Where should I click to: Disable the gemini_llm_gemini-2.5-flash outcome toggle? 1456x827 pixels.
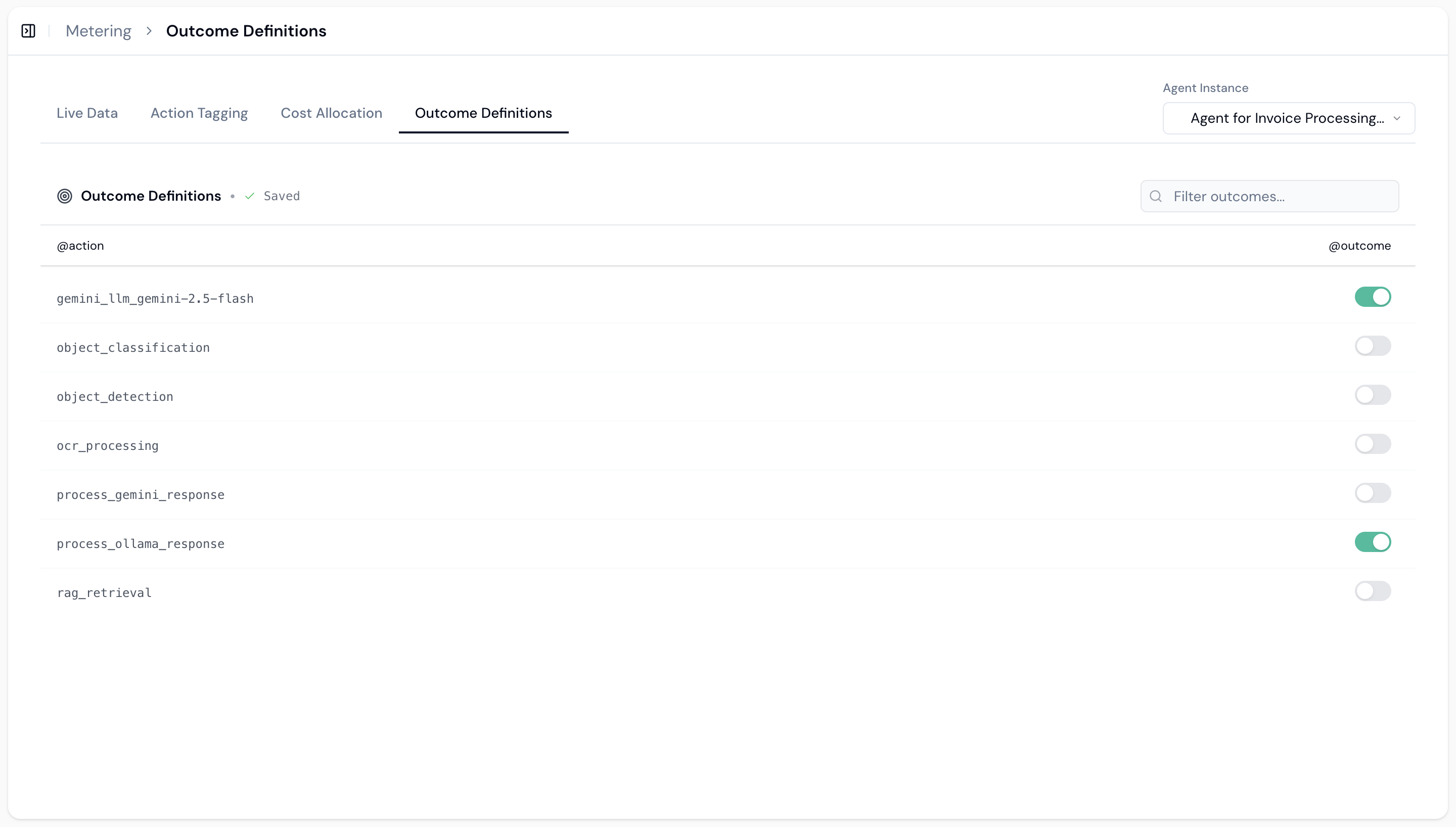coord(1373,297)
